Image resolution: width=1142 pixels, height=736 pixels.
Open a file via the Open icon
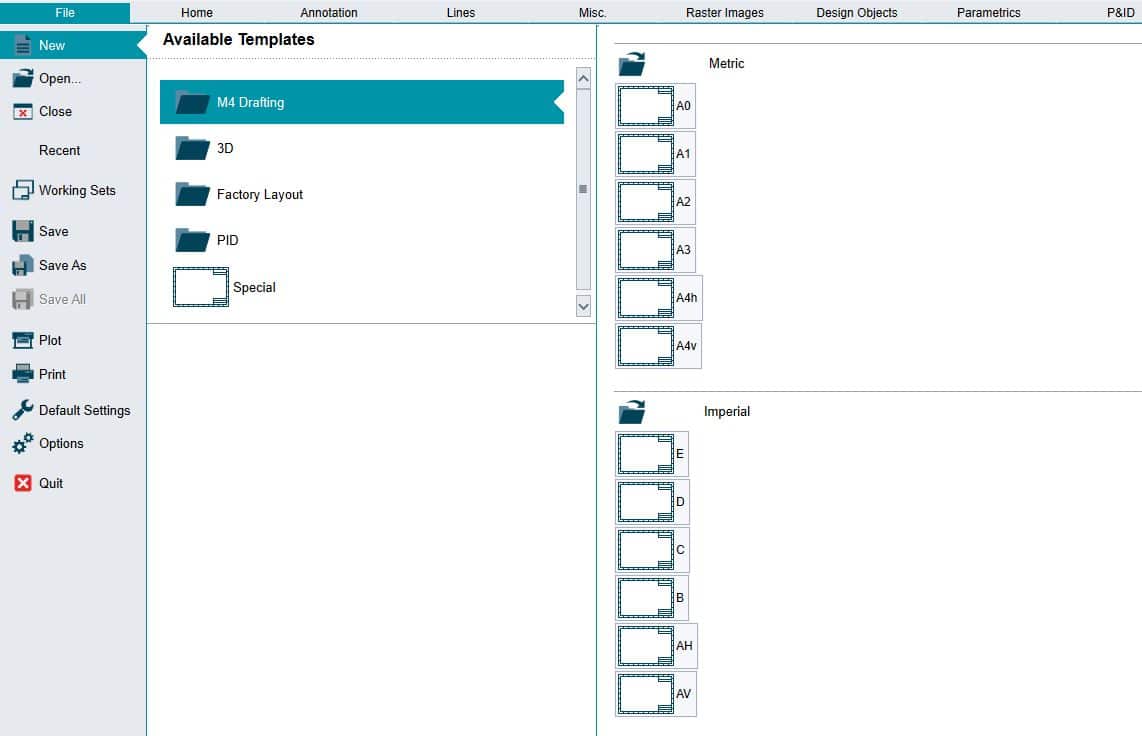tap(22, 78)
